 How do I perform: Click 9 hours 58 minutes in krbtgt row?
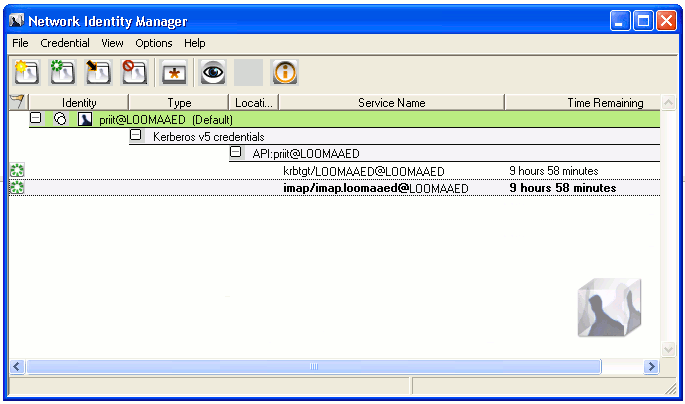click(554, 171)
